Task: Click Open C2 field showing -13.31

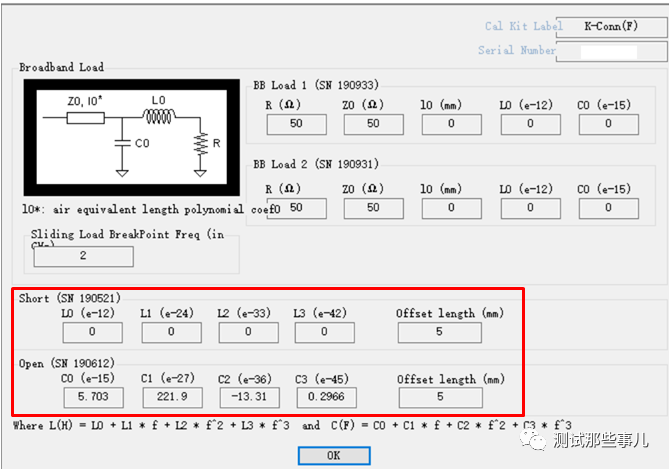Action: coord(248,398)
